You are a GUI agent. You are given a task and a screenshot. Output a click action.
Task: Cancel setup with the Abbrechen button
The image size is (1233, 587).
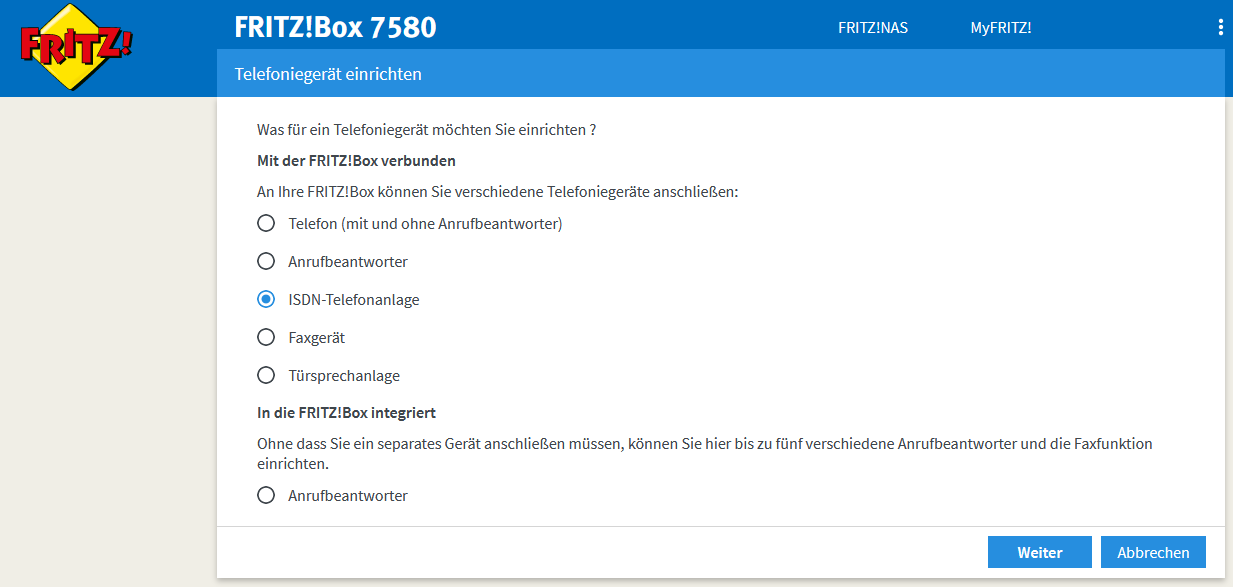click(1153, 552)
